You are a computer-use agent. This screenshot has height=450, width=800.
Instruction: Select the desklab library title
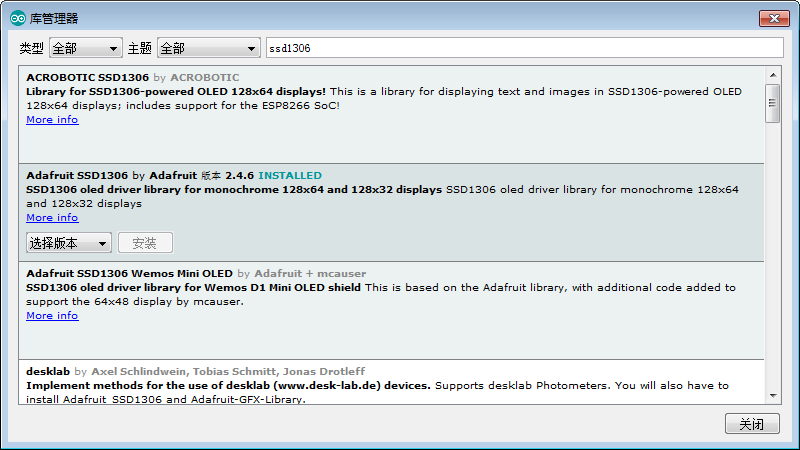(x=48, y=371)
